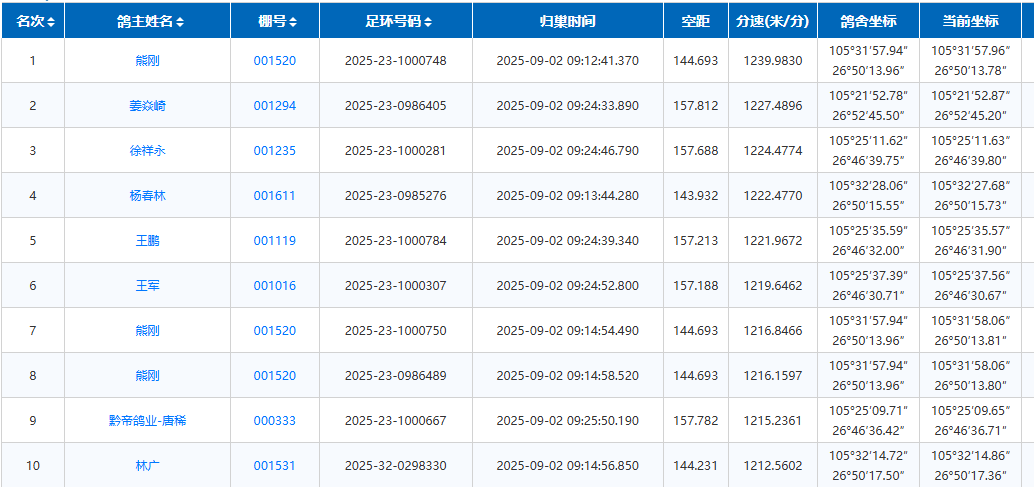The height and width of the screenshot is (487, 1034).
Task: Select ring number 2025-23-1000748 cell
Action: (x=395, y=61)
